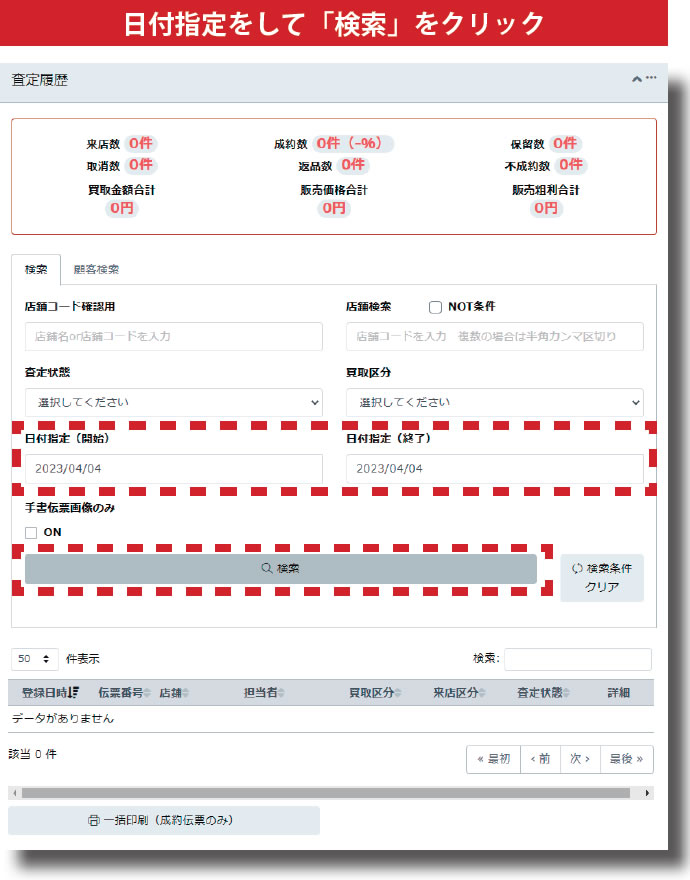Select the 検索 tab
The width and height of the screenshot is (690, 880).
click(x=36, y=269)
